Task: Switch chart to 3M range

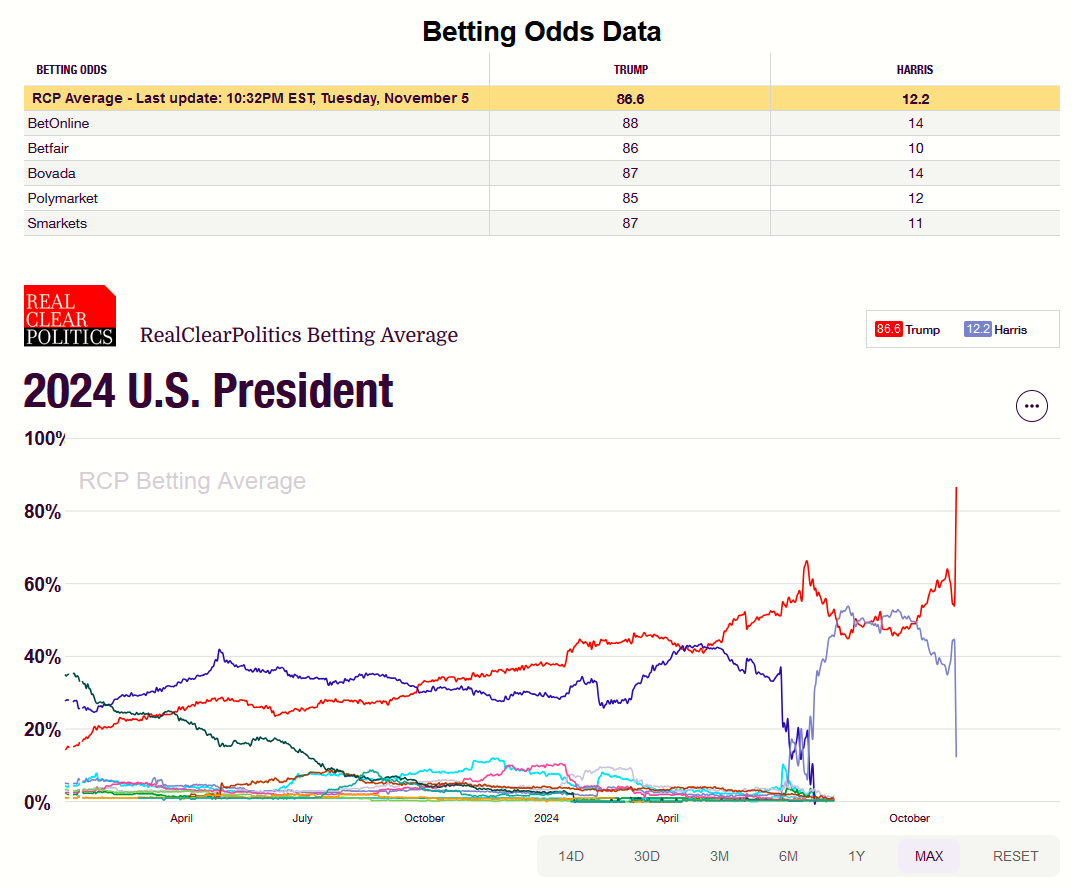Action: pyautogui.click(x=719, y=856)
